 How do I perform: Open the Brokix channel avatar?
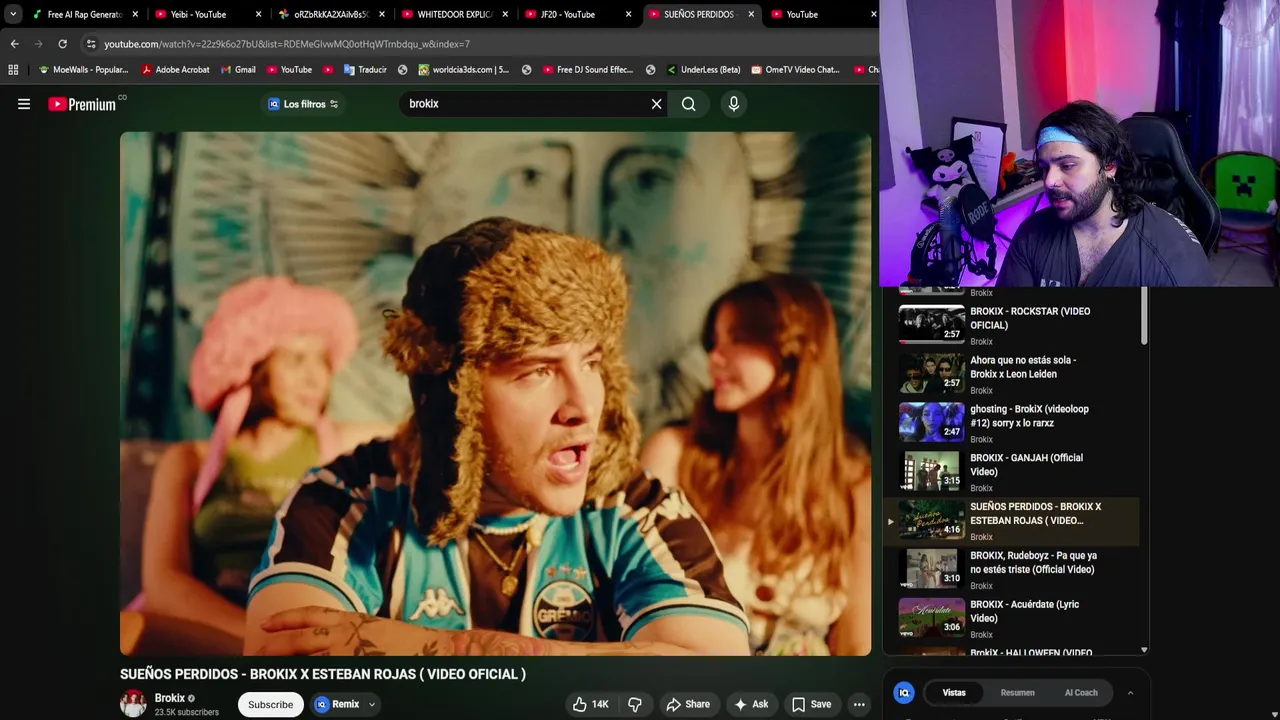pos(133,704)
